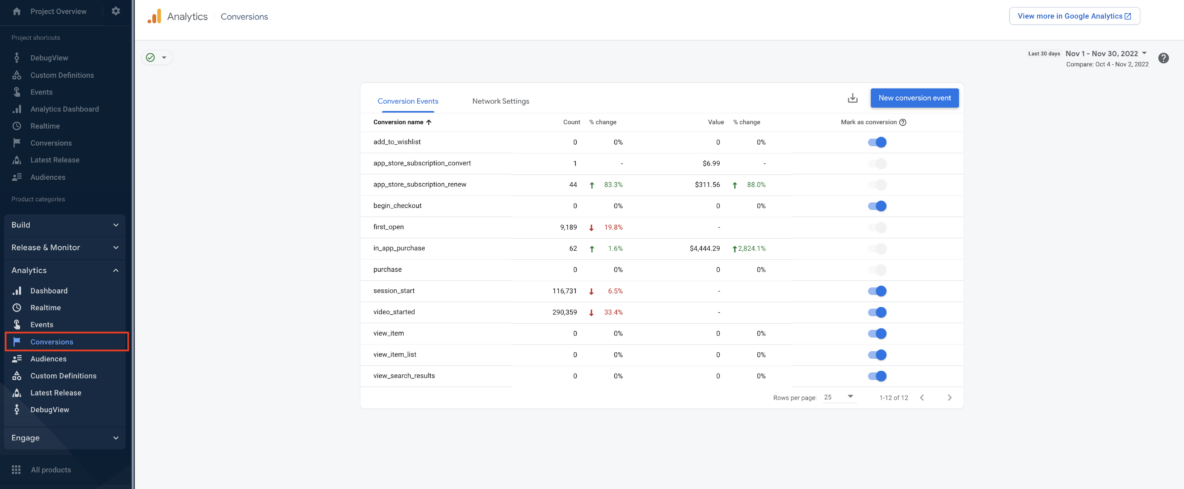This screenshot has height=489, width=1184.
Task: Sort by the Conversion name column header
Action: click(x=401, y=122)
